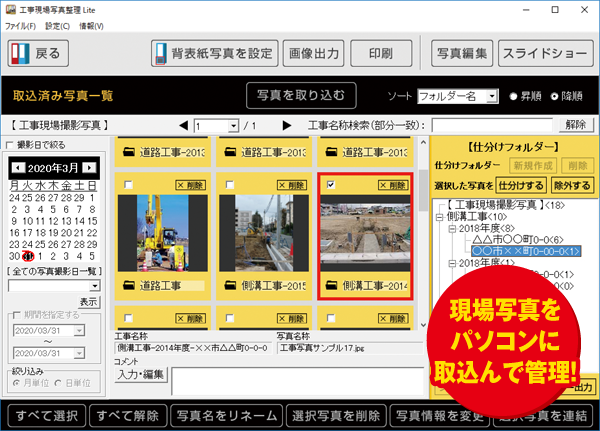Select the yellow excavator photo thumbnail

tap(163, 233)
